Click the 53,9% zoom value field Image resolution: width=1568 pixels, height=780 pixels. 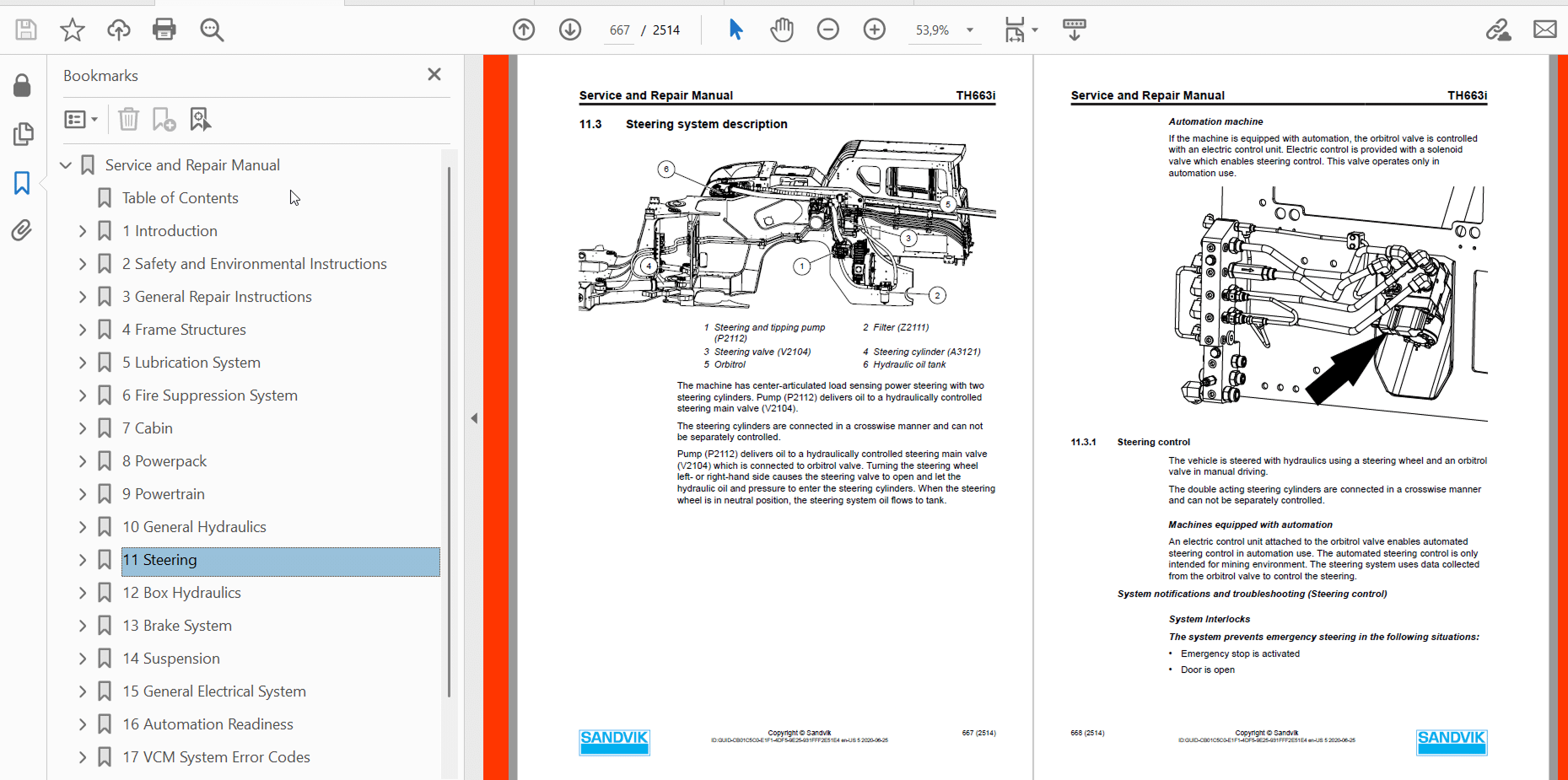933,30
